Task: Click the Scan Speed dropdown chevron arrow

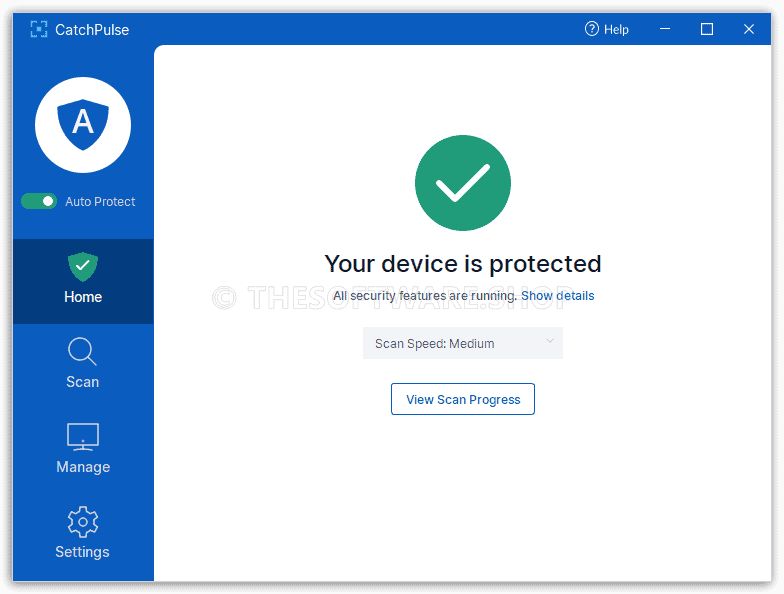Action: tap(550, 341)
